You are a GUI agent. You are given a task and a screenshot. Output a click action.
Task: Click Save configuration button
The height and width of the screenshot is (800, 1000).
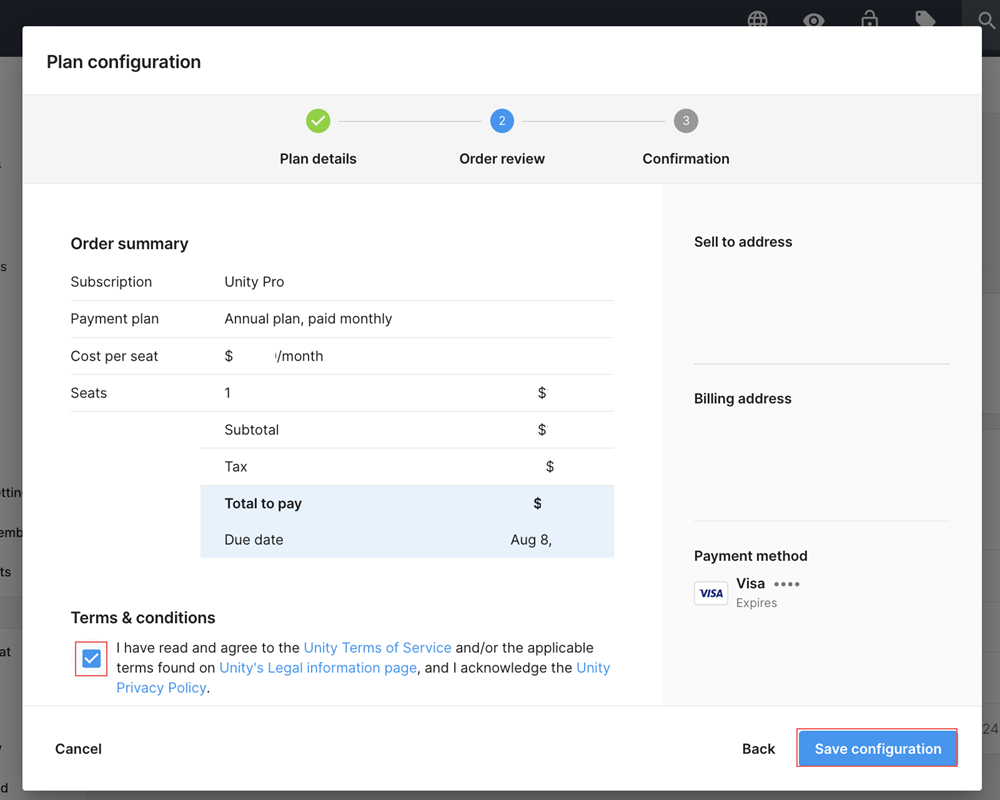[877, 748]
